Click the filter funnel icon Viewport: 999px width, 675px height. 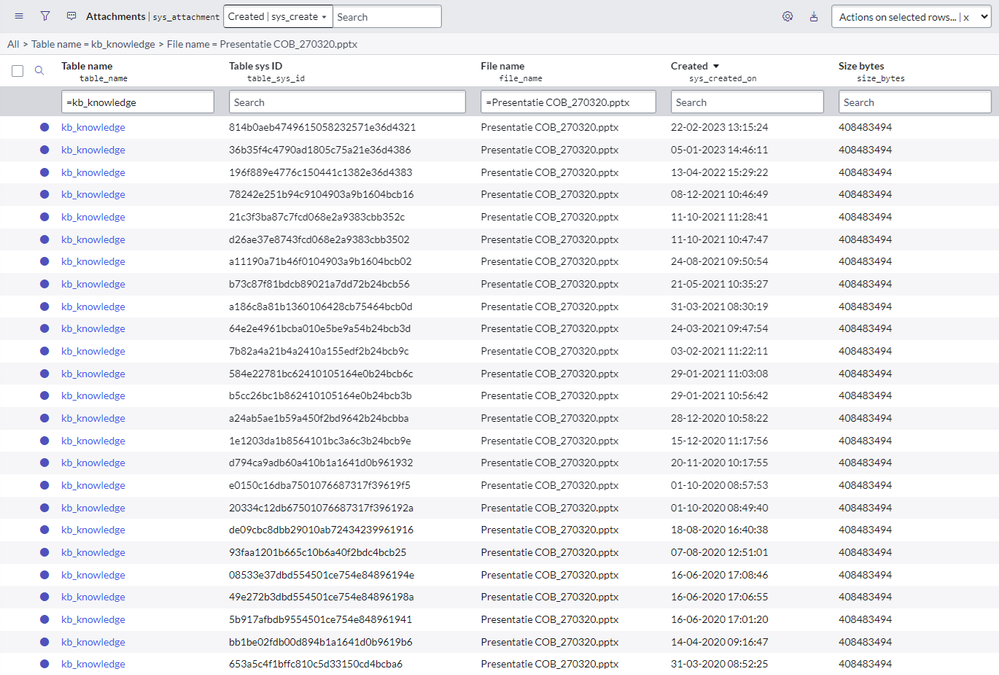tap(45, 16)
